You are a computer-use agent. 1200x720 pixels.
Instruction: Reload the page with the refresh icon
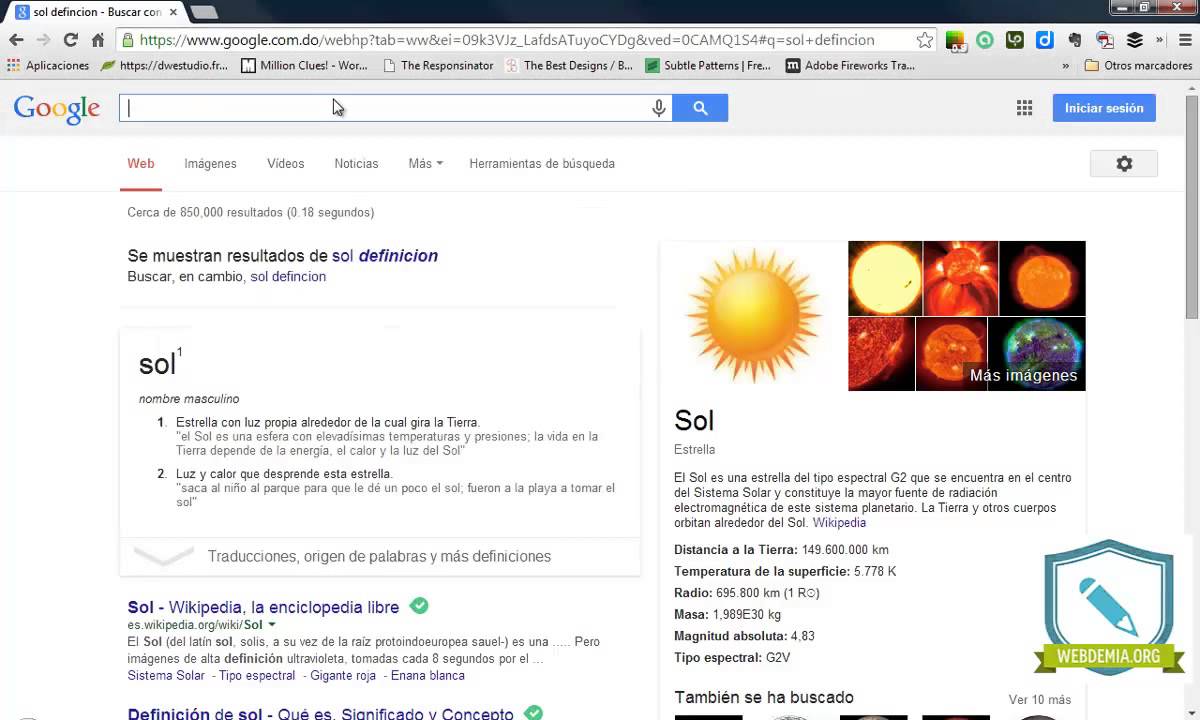point(70,40)
